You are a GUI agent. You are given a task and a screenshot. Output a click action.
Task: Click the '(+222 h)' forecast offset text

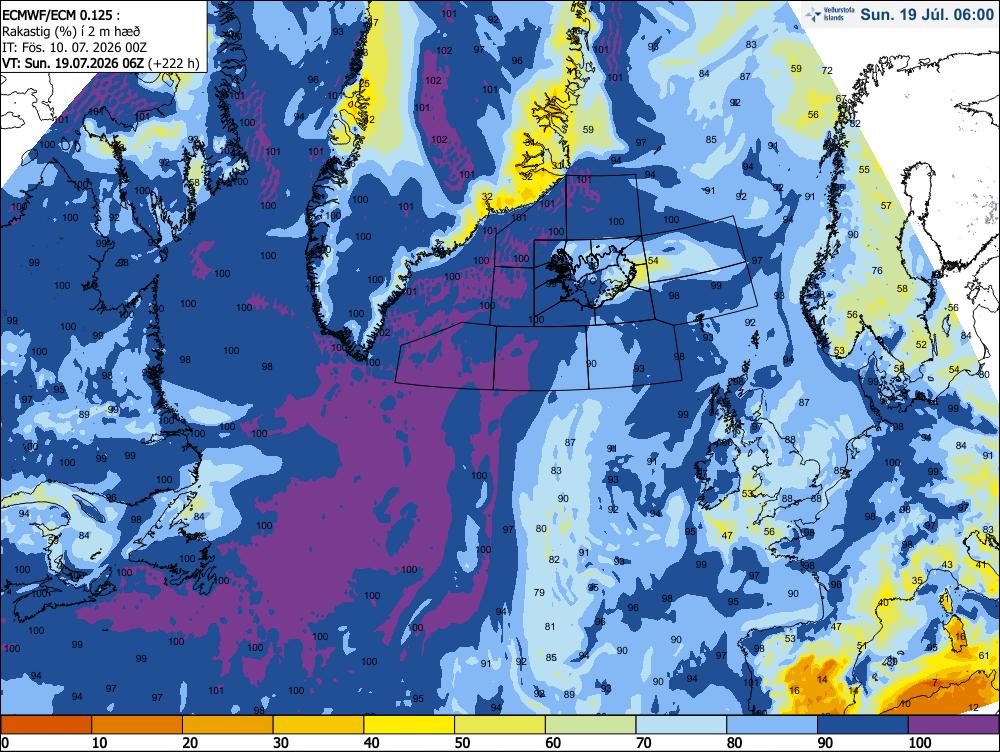[173, 63]
